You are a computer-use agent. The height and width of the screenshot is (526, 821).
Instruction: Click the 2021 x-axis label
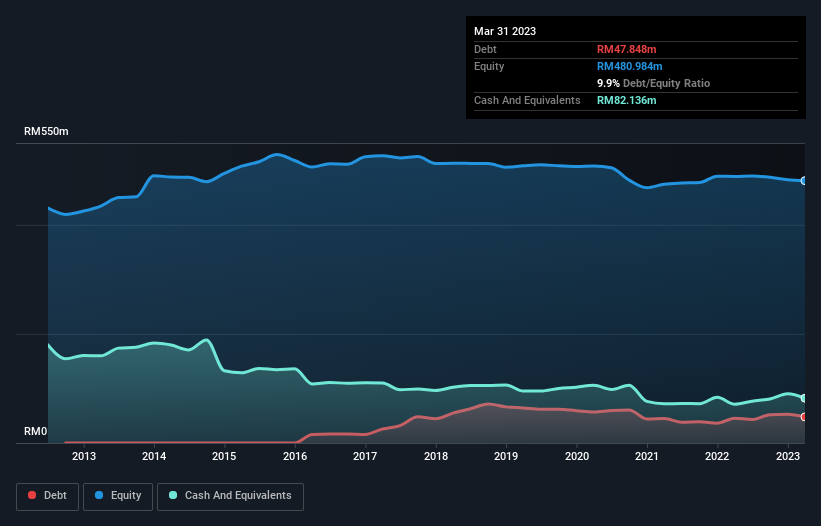click(647, 456)
